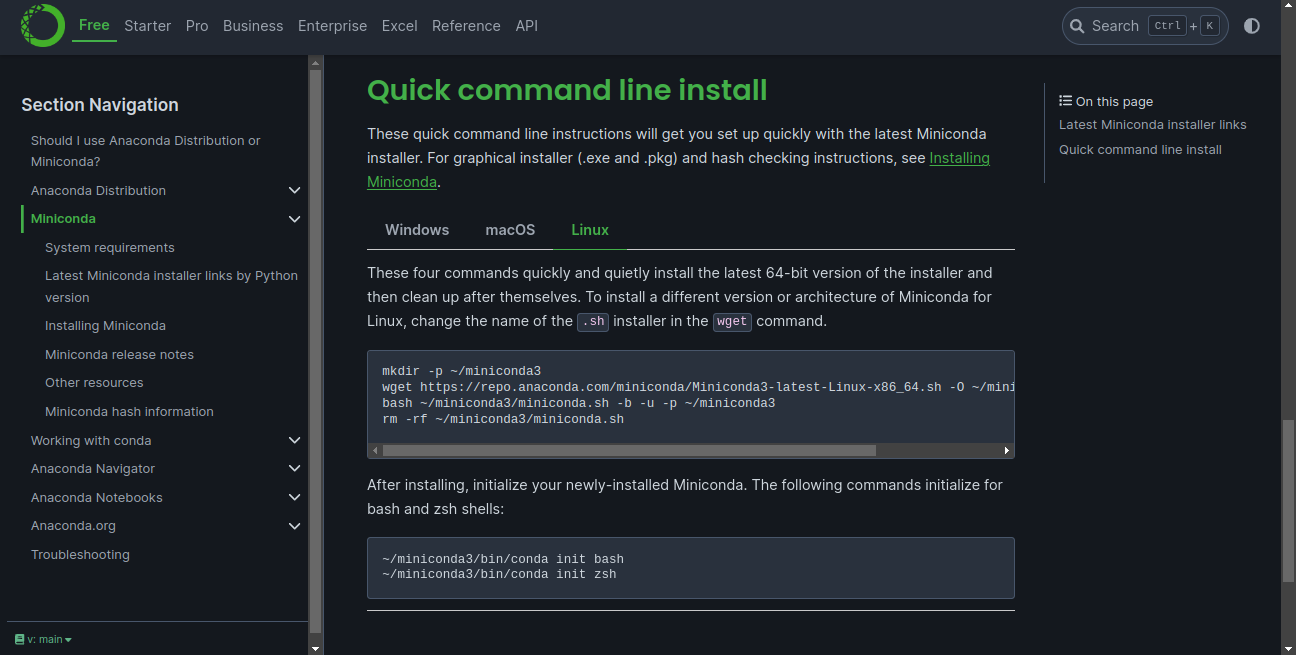
Task: Click the conda init zsh command text
Action: click(499, 574)
